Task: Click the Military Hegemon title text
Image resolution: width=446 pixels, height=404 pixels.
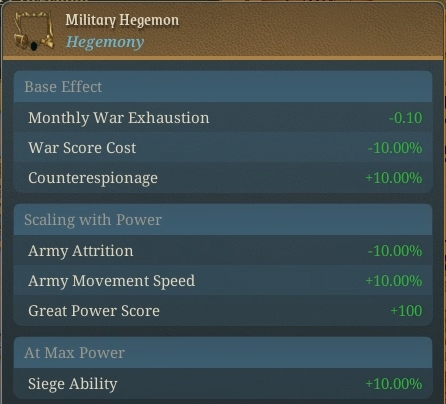Action: 122,20
